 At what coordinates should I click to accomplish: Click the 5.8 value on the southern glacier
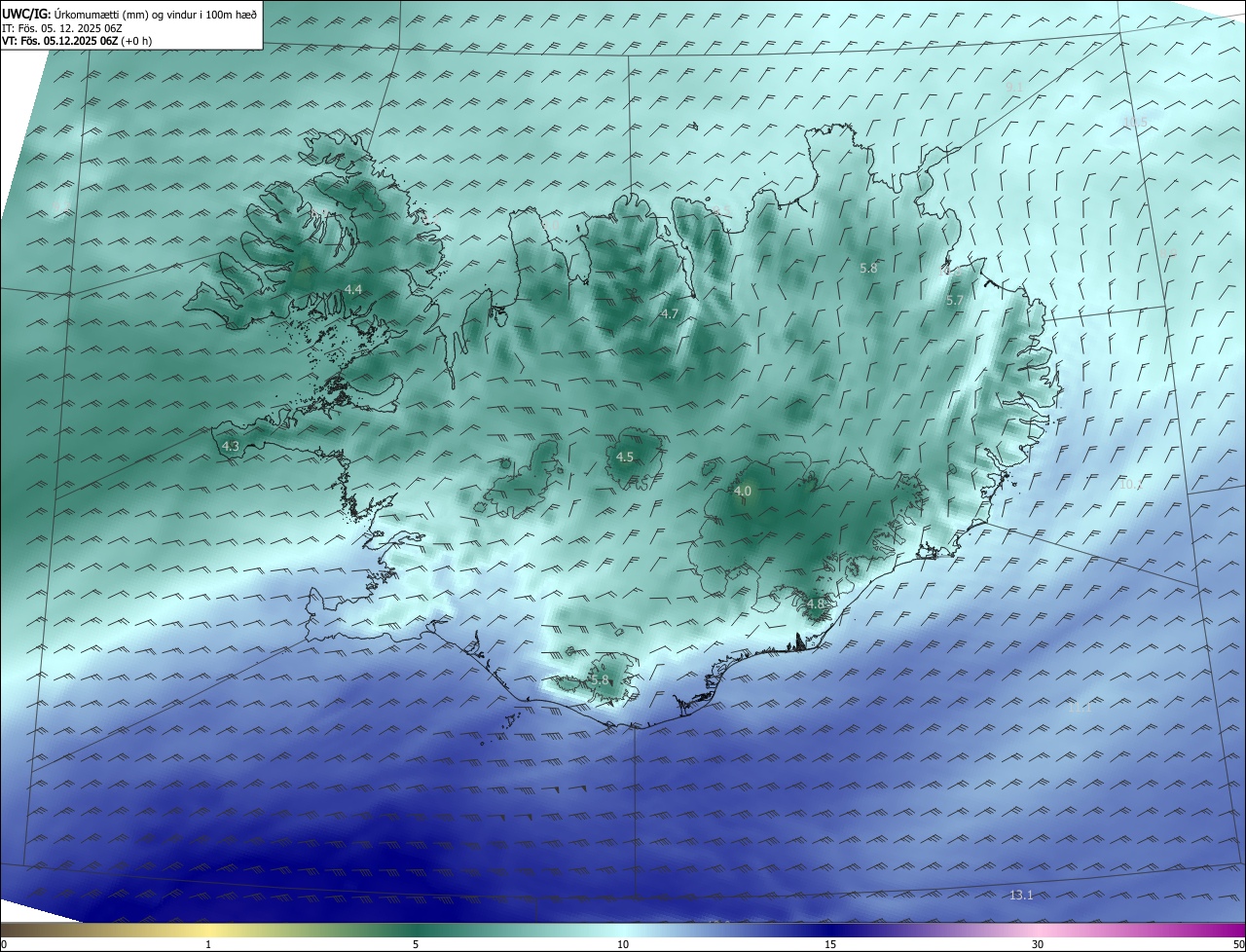[600, 680]
